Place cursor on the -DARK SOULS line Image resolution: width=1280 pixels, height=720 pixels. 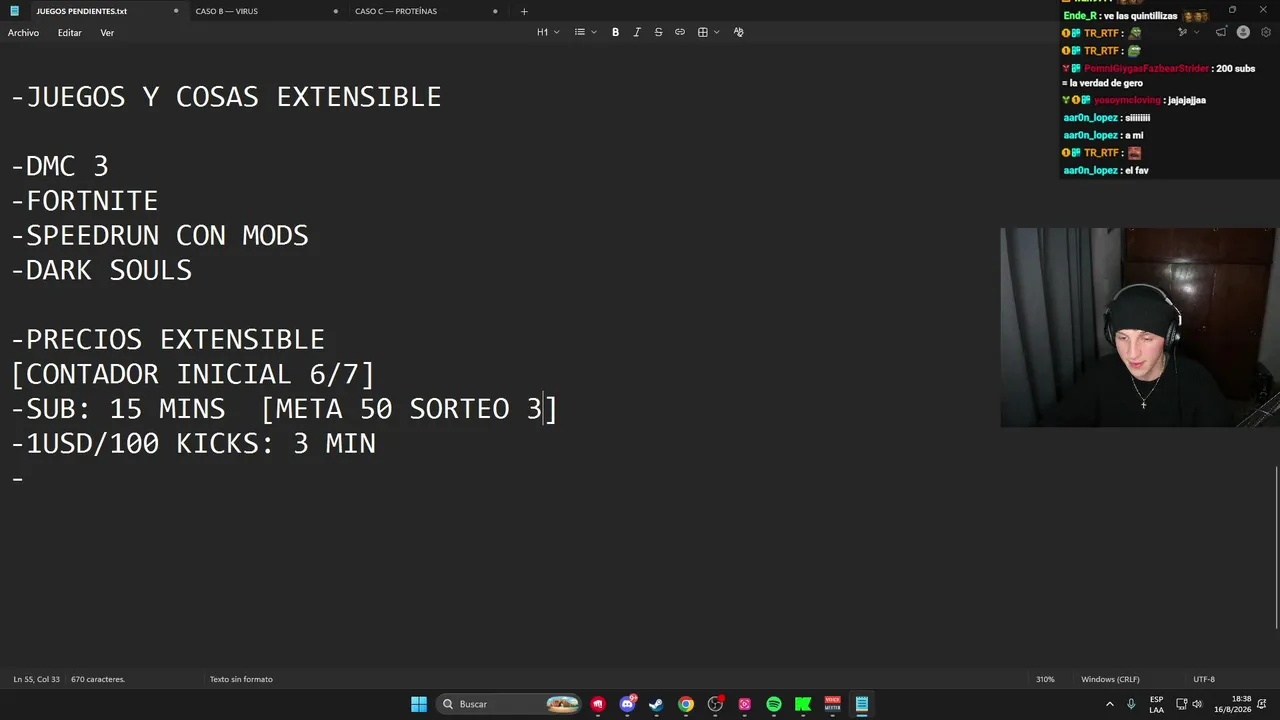(101, 270)
